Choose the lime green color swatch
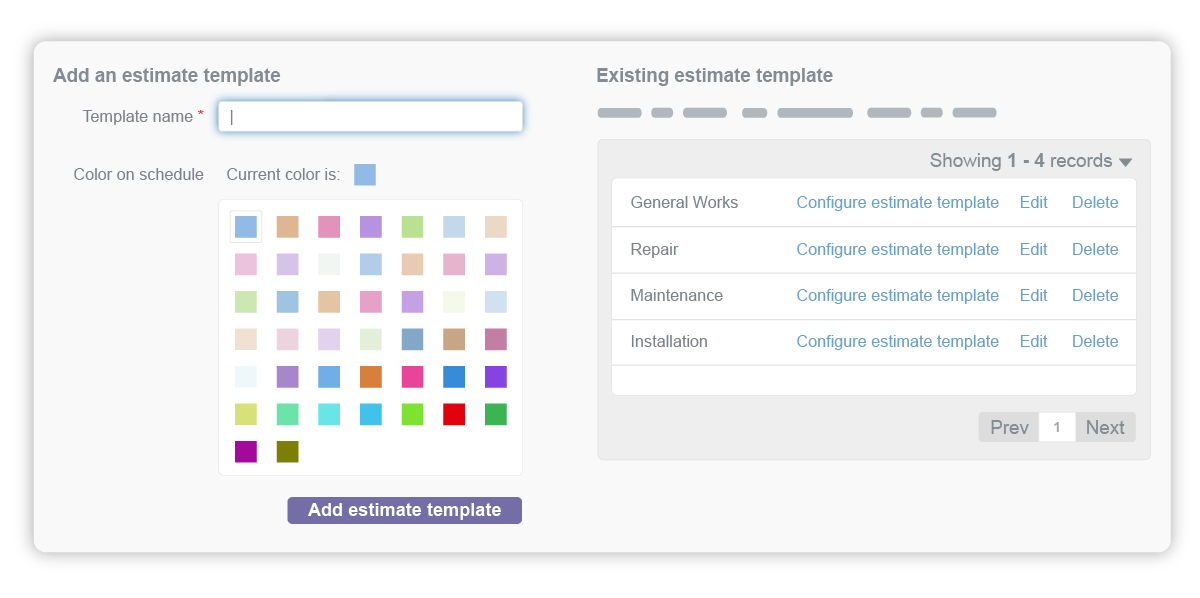This screenshot has width=1200, height=598. point(412,414)
